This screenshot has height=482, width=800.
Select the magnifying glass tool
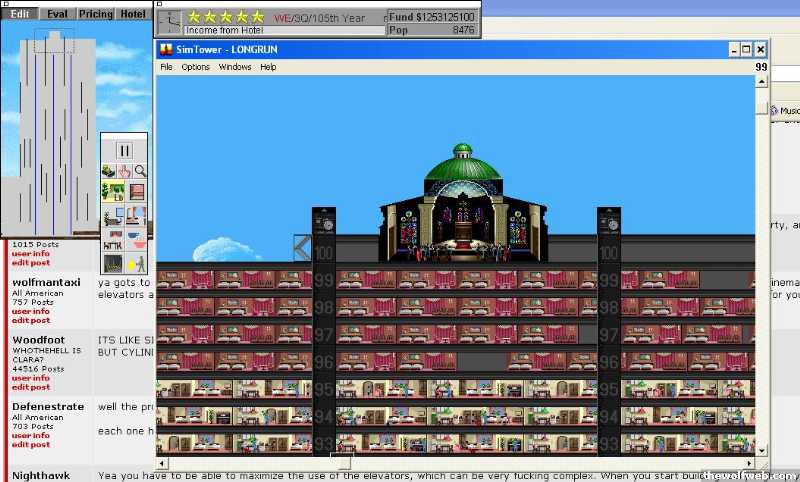click(x=140, y=171)
